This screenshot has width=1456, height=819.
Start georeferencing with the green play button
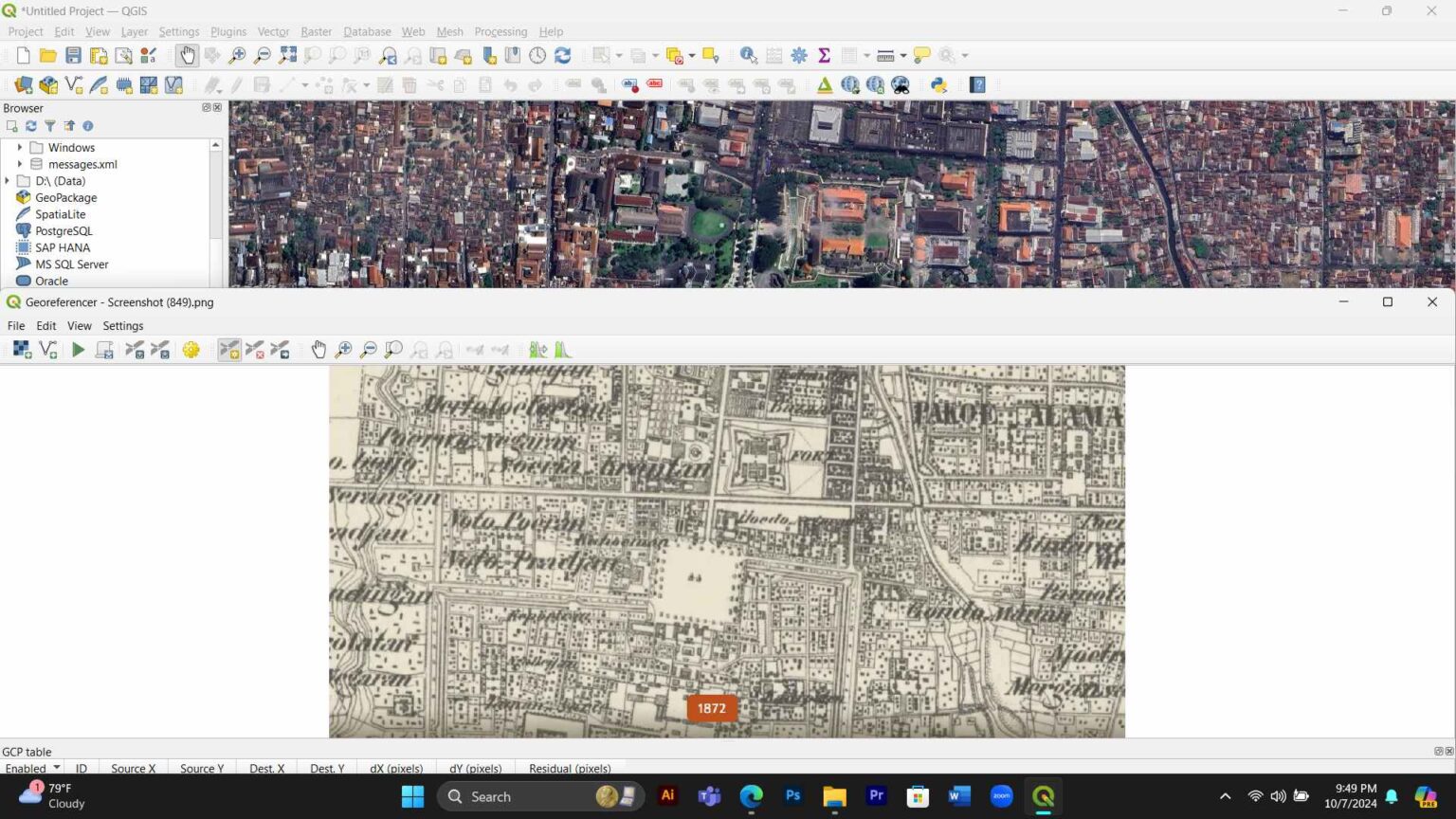(79, 350)
